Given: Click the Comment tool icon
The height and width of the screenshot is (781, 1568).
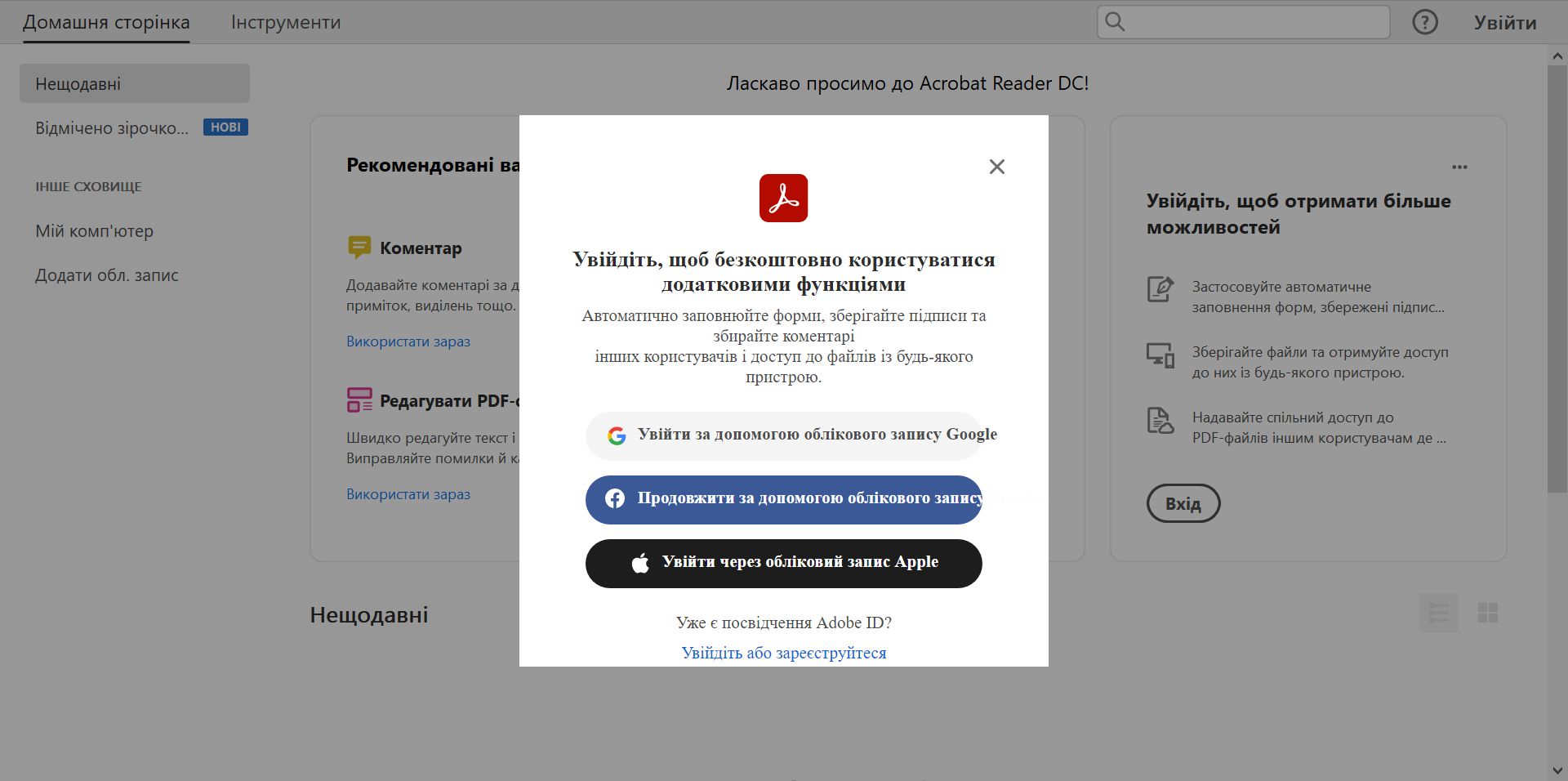Looking at the screenshot, I should (x=359, y=247).
